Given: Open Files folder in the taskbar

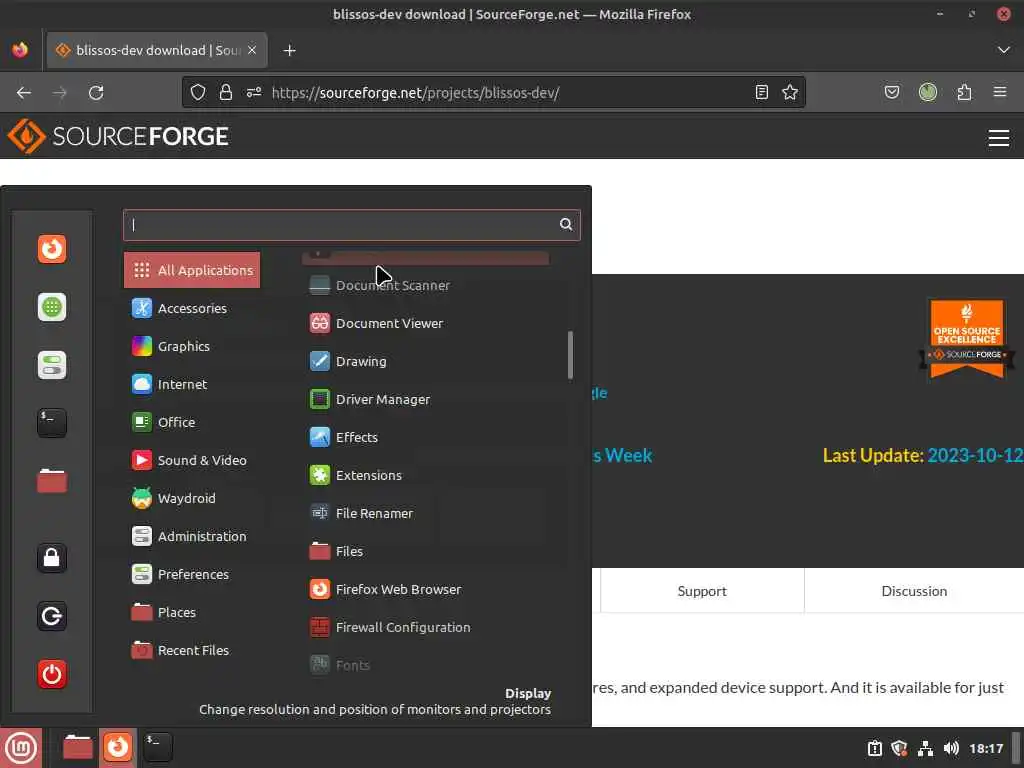Looking at the screenshot, I should [x=78, y=747].
